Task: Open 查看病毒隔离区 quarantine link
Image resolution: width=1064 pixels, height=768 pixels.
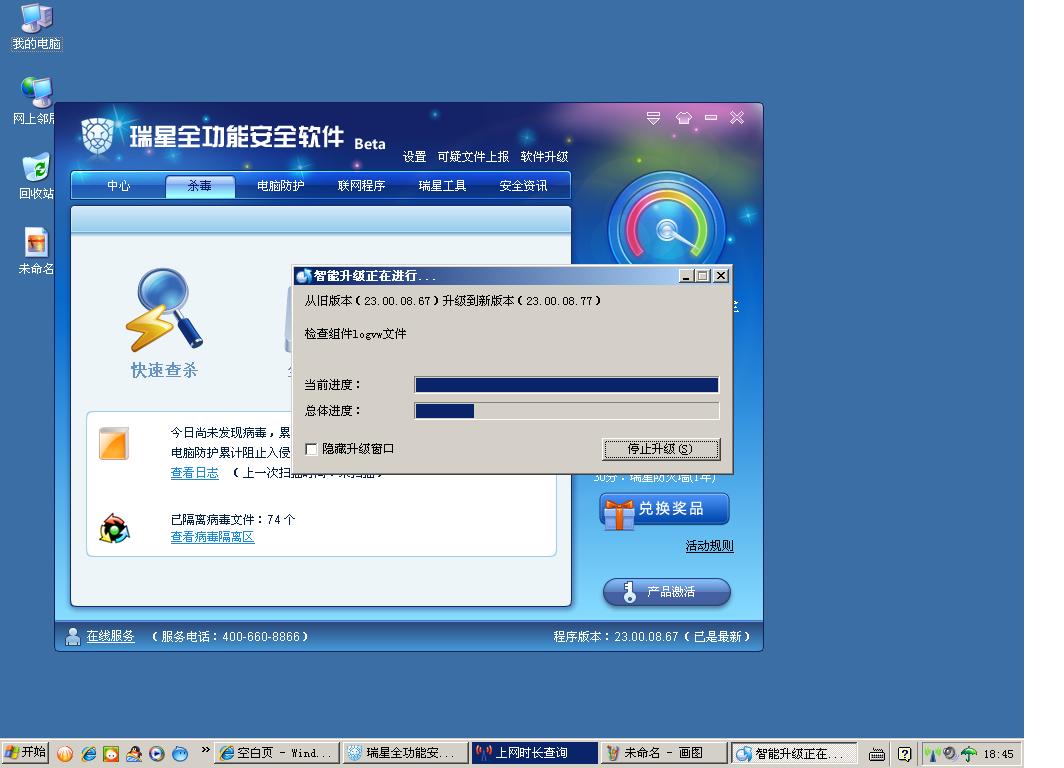Action: coord(212,537)
